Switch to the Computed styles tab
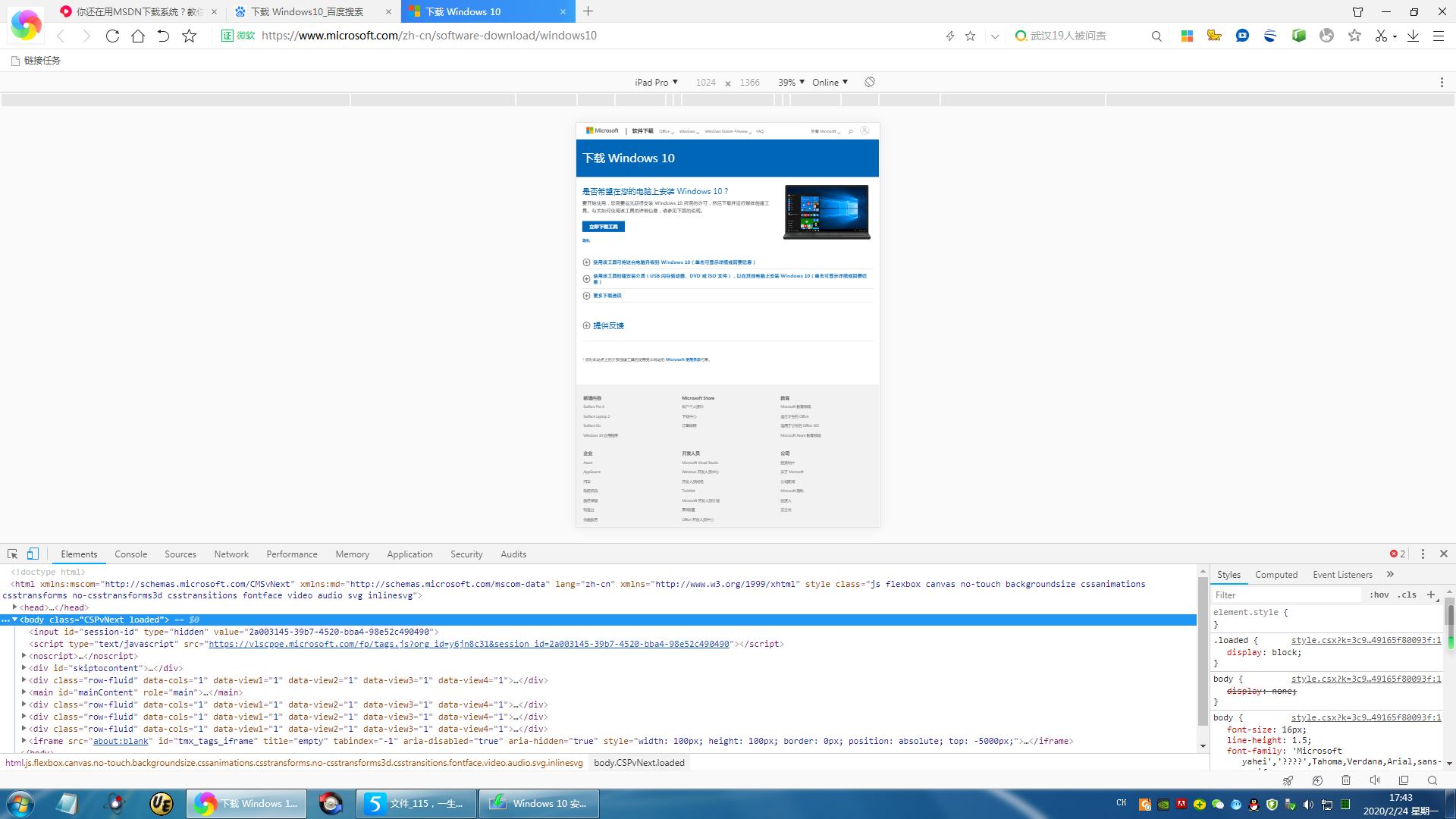This screenshot has height=819, width=1456. (x=1276, y=575)
